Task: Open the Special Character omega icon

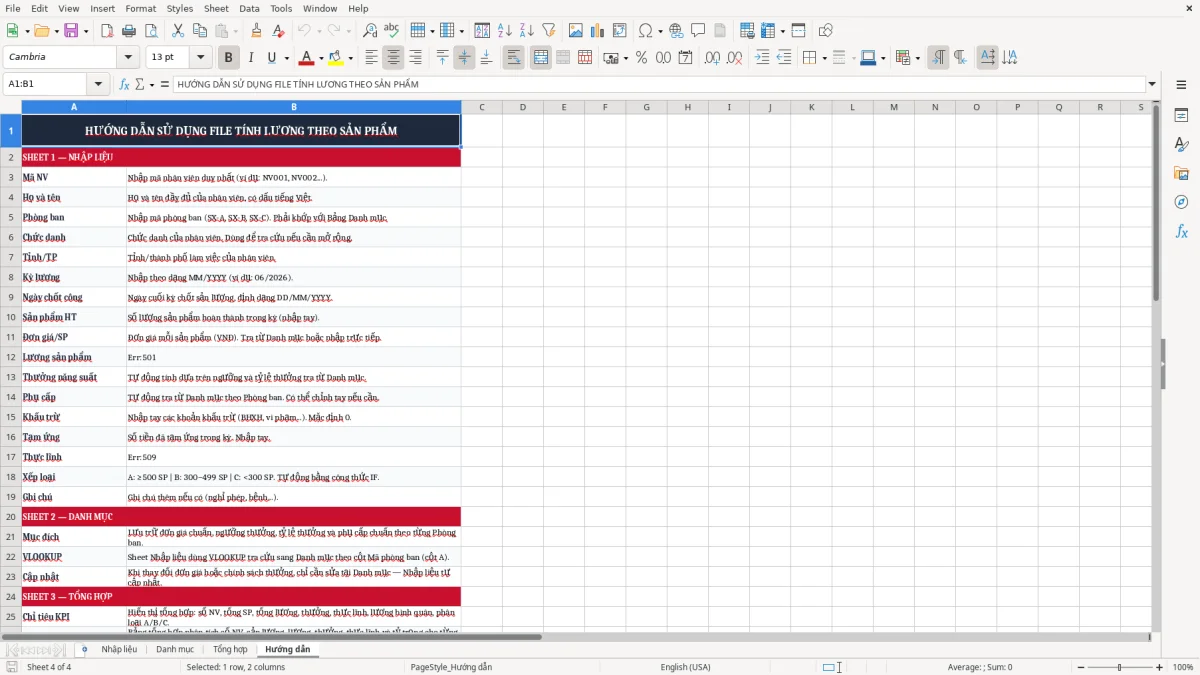Action: point(644,31)
